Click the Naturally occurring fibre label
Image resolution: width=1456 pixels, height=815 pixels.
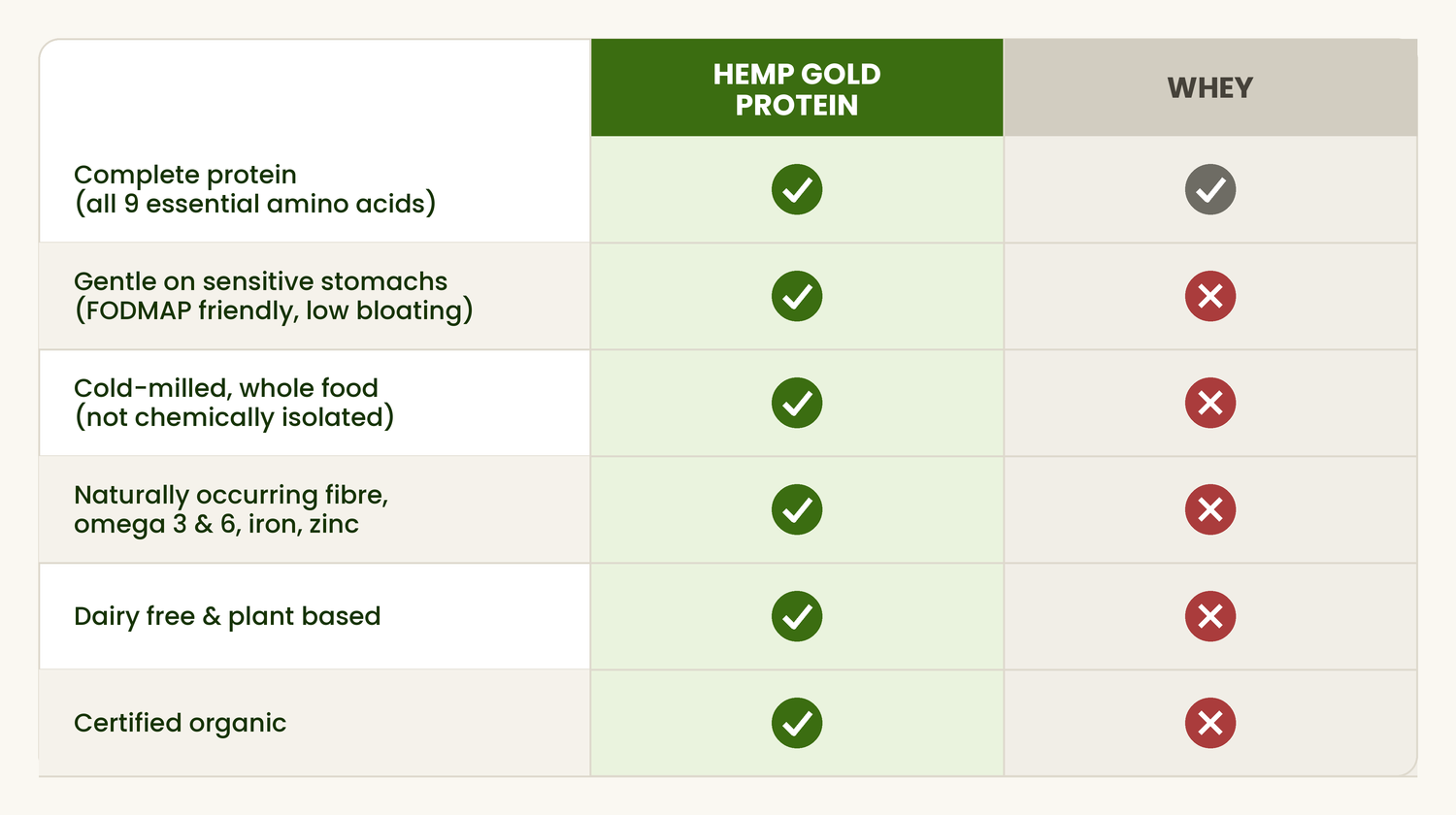(x=231, y=509)
